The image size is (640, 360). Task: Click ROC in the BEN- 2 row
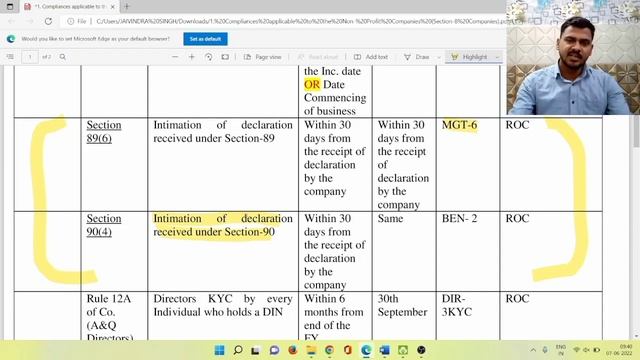point(517,218)
